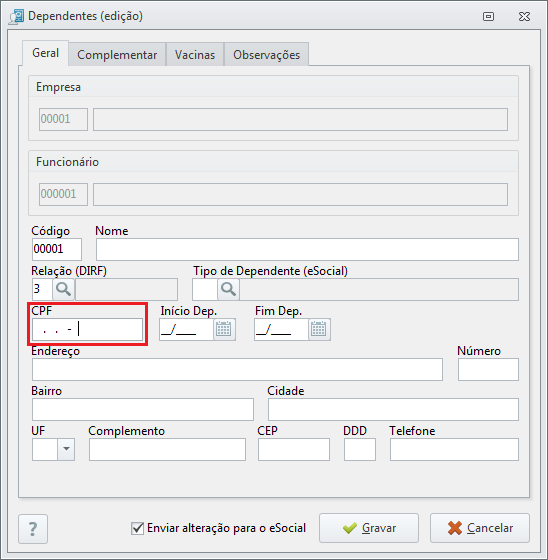This screenshot has height=560, width=548.
Task: Expand the UF dropdown arrow
Action: point(66,449)
